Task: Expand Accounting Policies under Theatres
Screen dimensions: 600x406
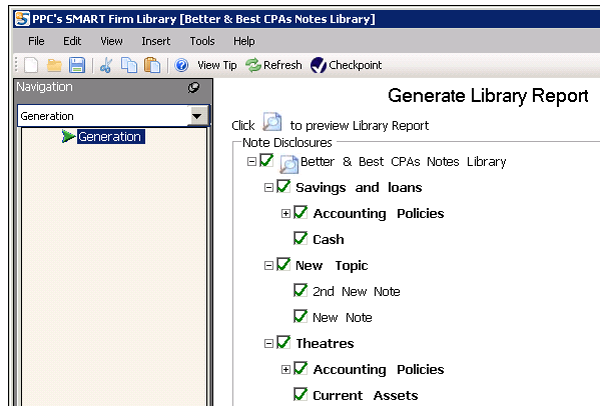Action: coord(286,370)
